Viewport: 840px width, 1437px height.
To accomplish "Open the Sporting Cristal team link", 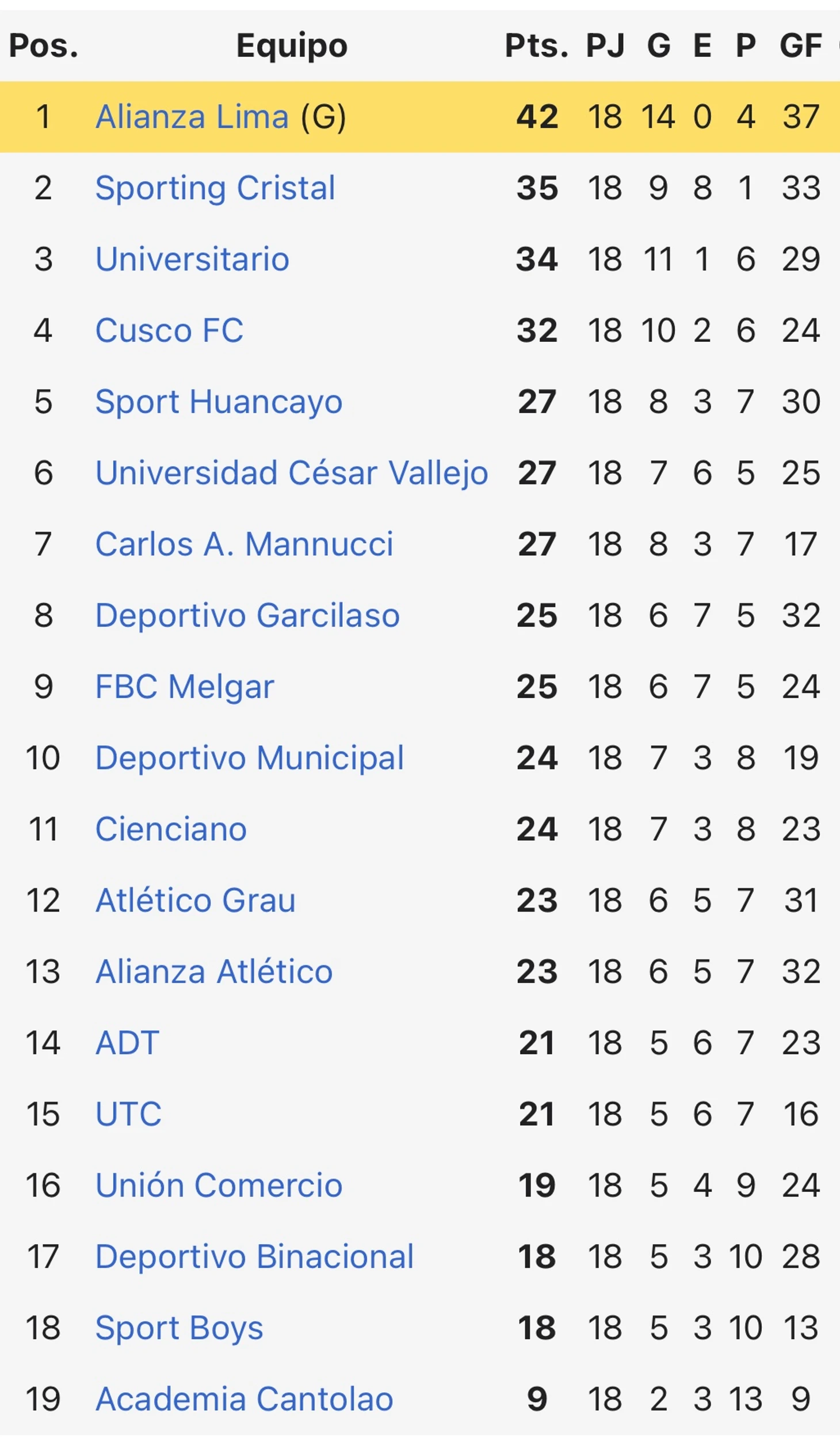I will (215, 188).
